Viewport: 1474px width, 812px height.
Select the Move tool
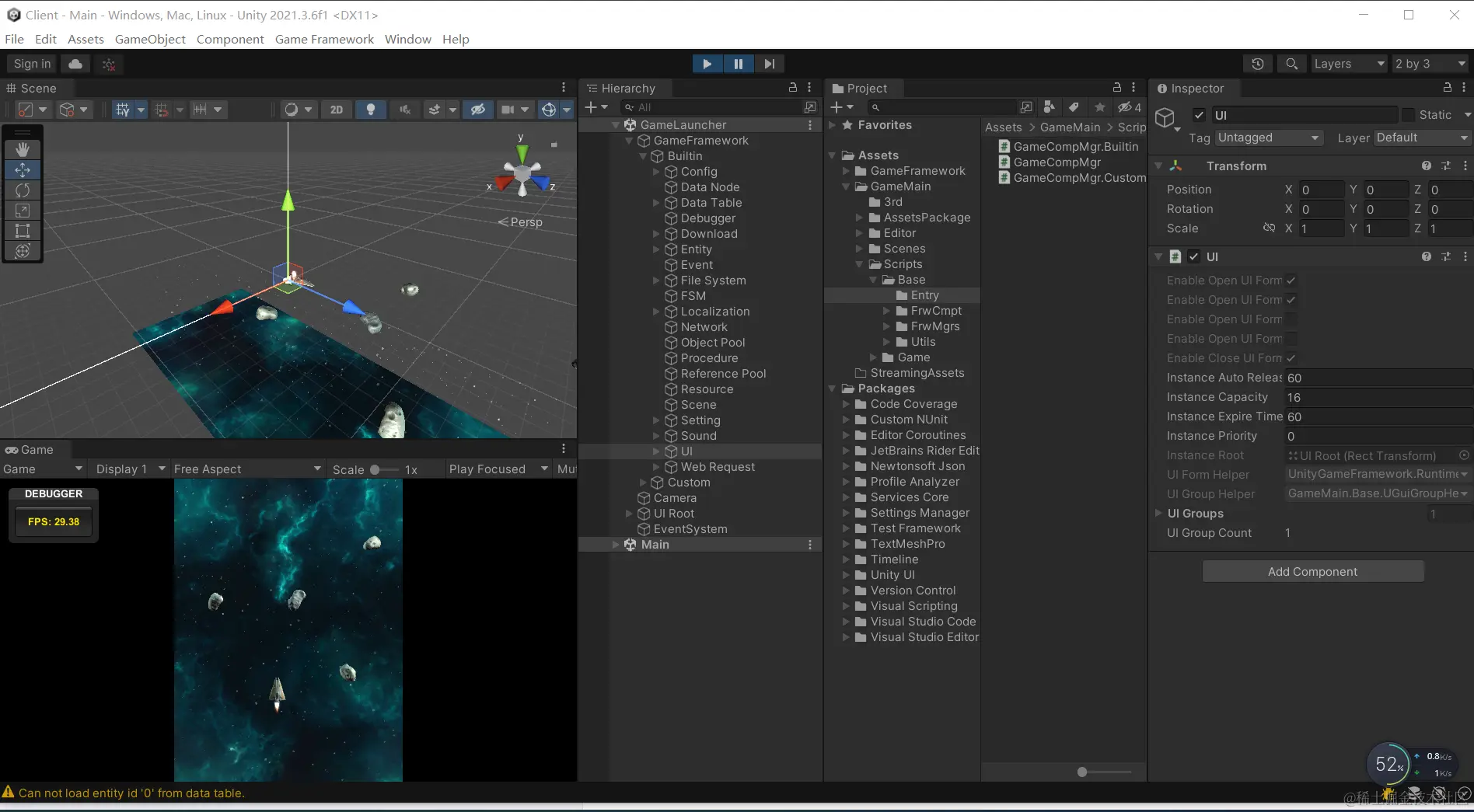(23, 169)
